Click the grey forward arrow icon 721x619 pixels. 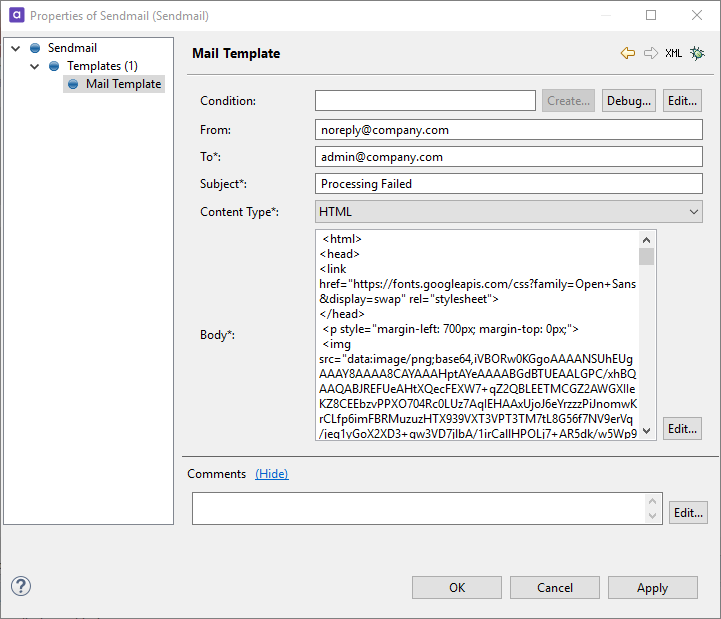pos(651,53)
